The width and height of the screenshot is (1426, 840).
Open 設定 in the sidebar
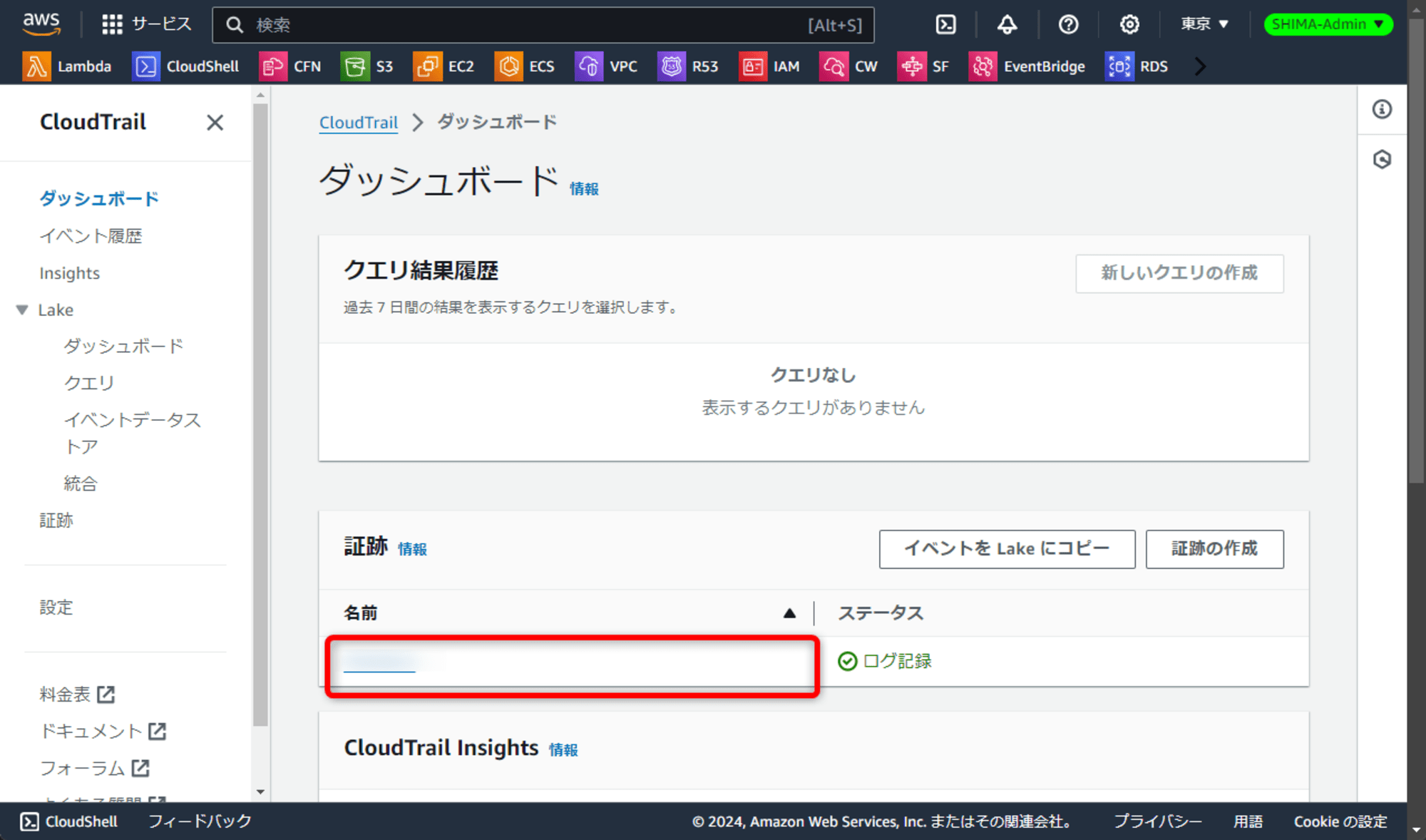(56, 608)
